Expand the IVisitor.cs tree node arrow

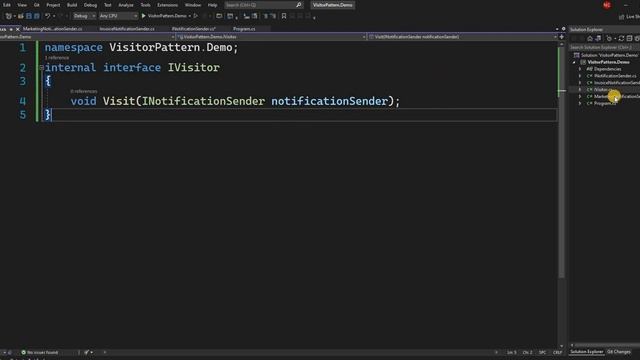tap(580, 90)
